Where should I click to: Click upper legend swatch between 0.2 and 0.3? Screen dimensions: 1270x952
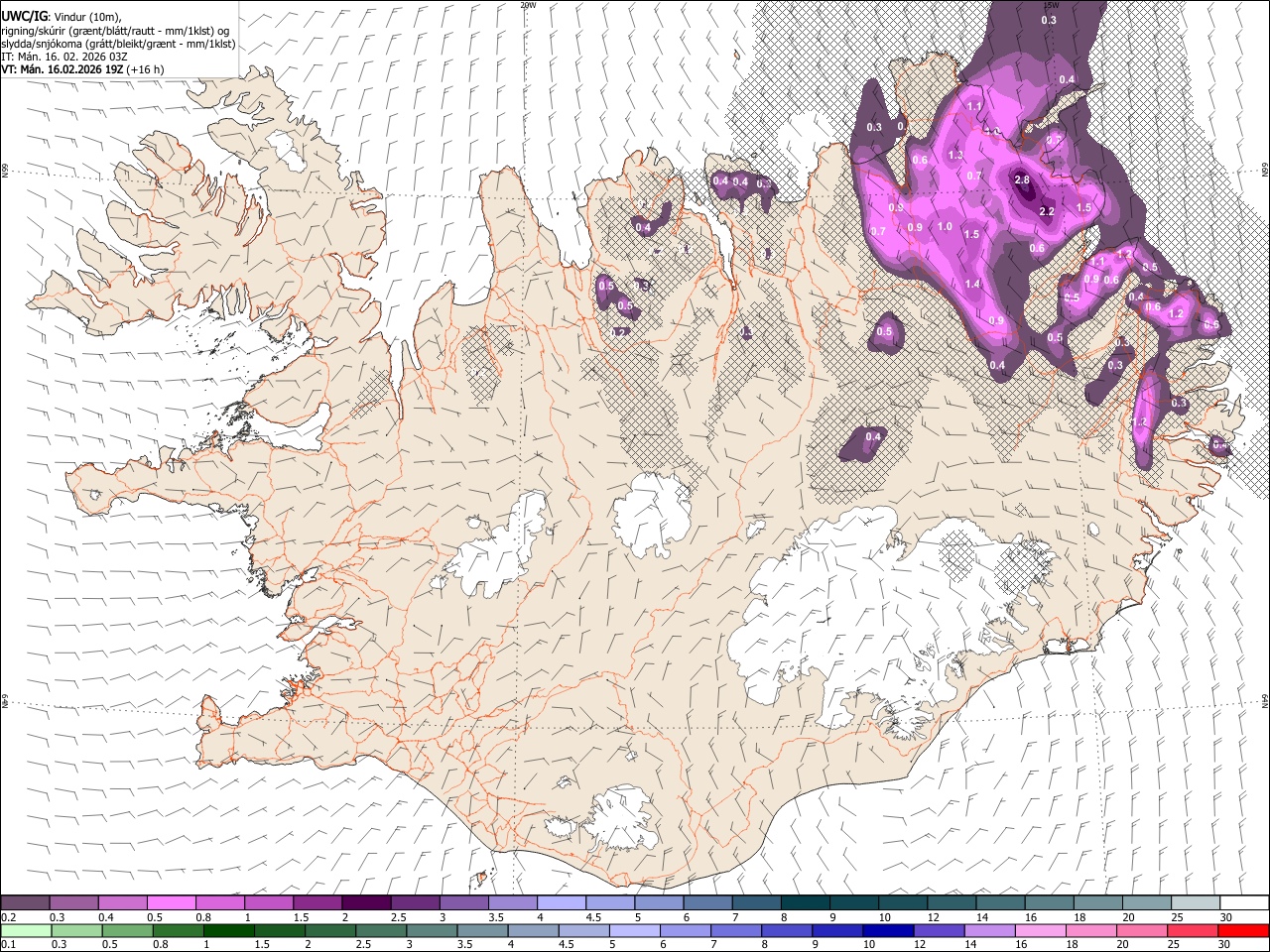click(x=26, y=902)
